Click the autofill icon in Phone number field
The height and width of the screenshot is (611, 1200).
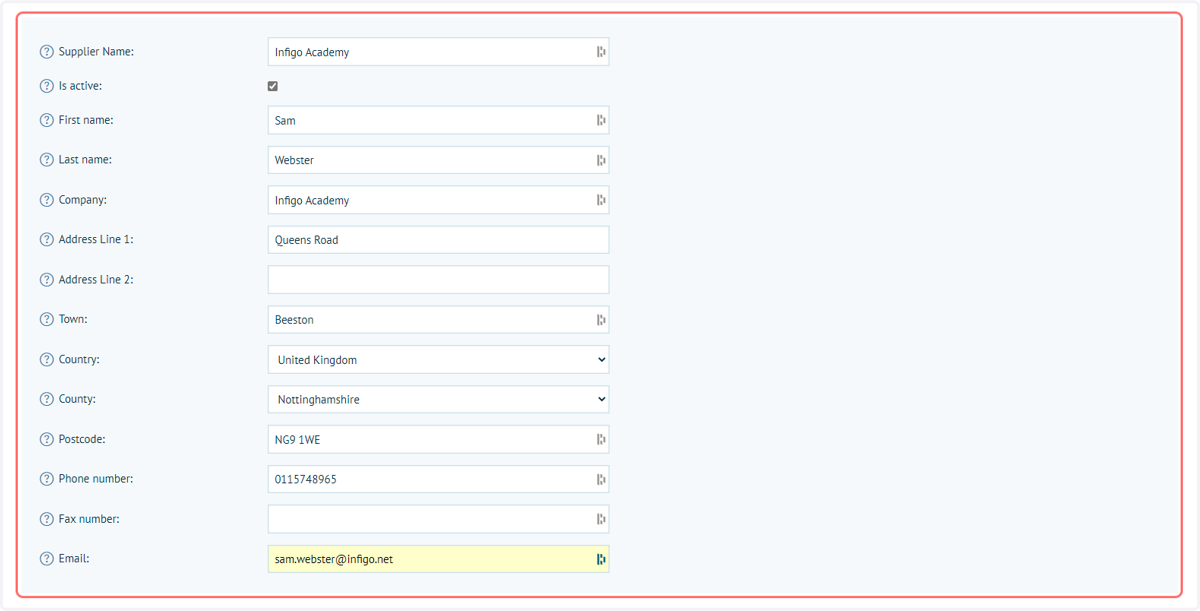(x=601, y=479)
